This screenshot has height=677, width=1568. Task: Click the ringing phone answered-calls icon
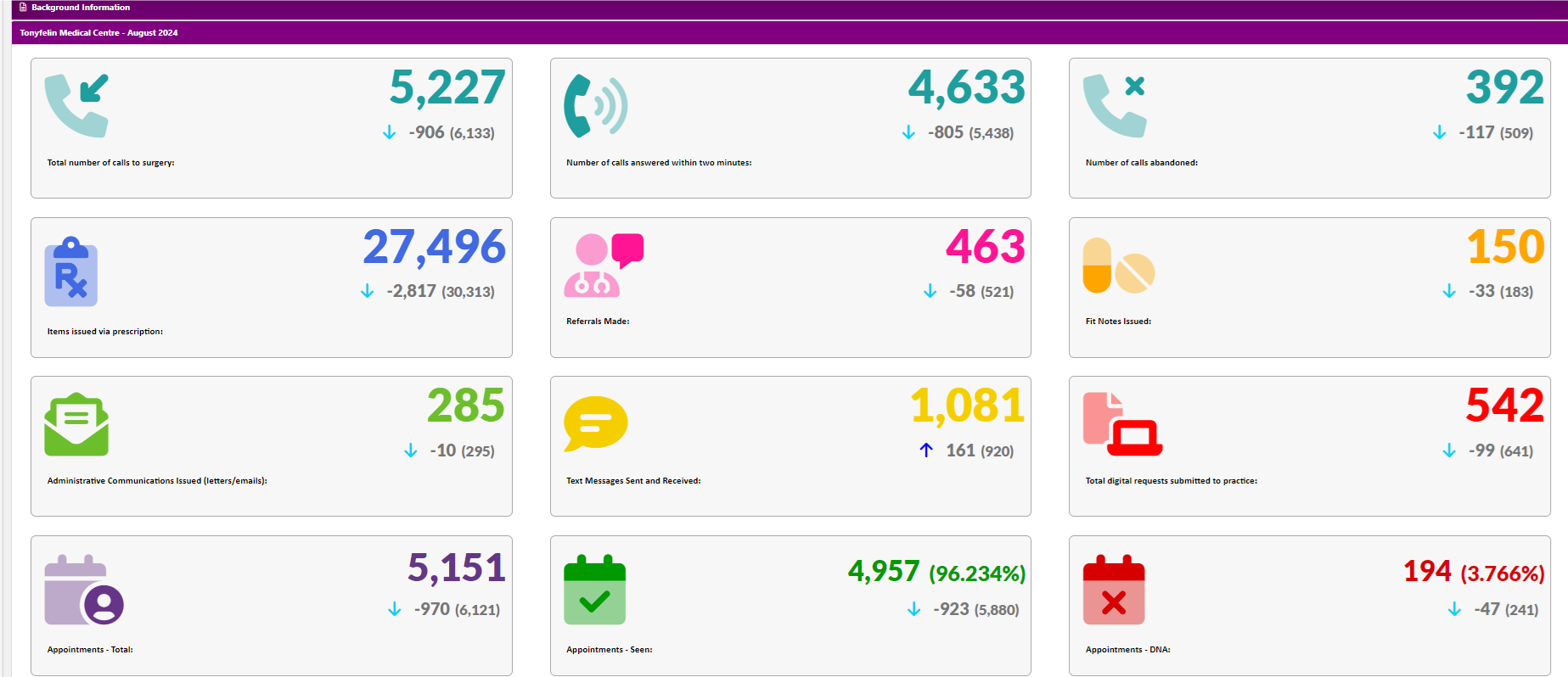[x=596, y=105]
